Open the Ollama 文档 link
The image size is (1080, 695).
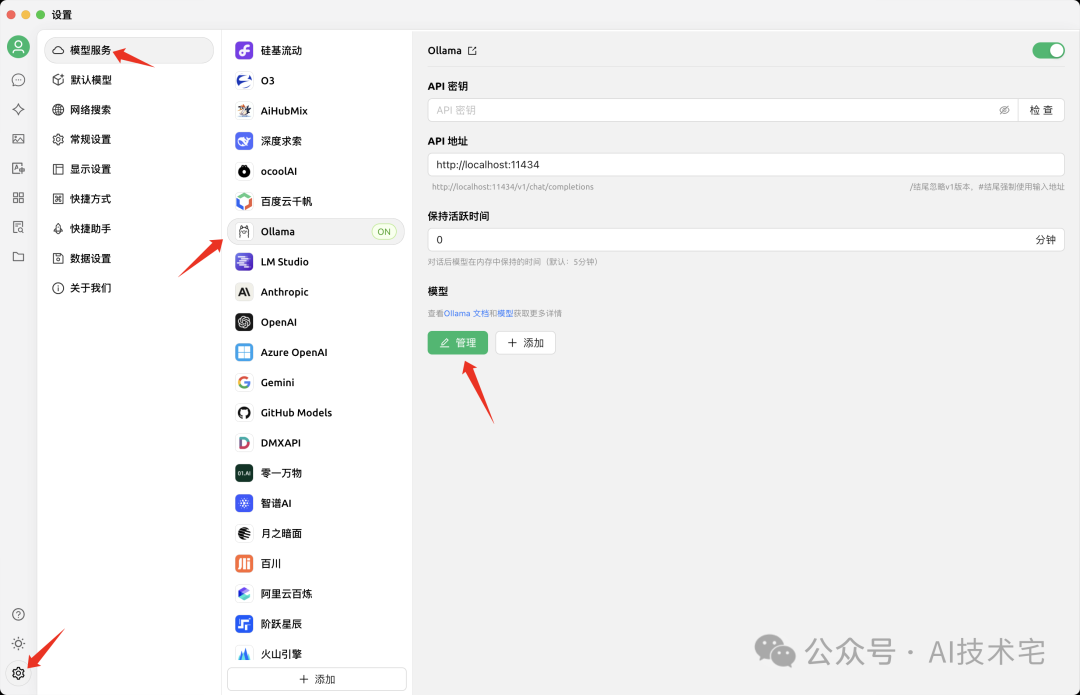466,313
